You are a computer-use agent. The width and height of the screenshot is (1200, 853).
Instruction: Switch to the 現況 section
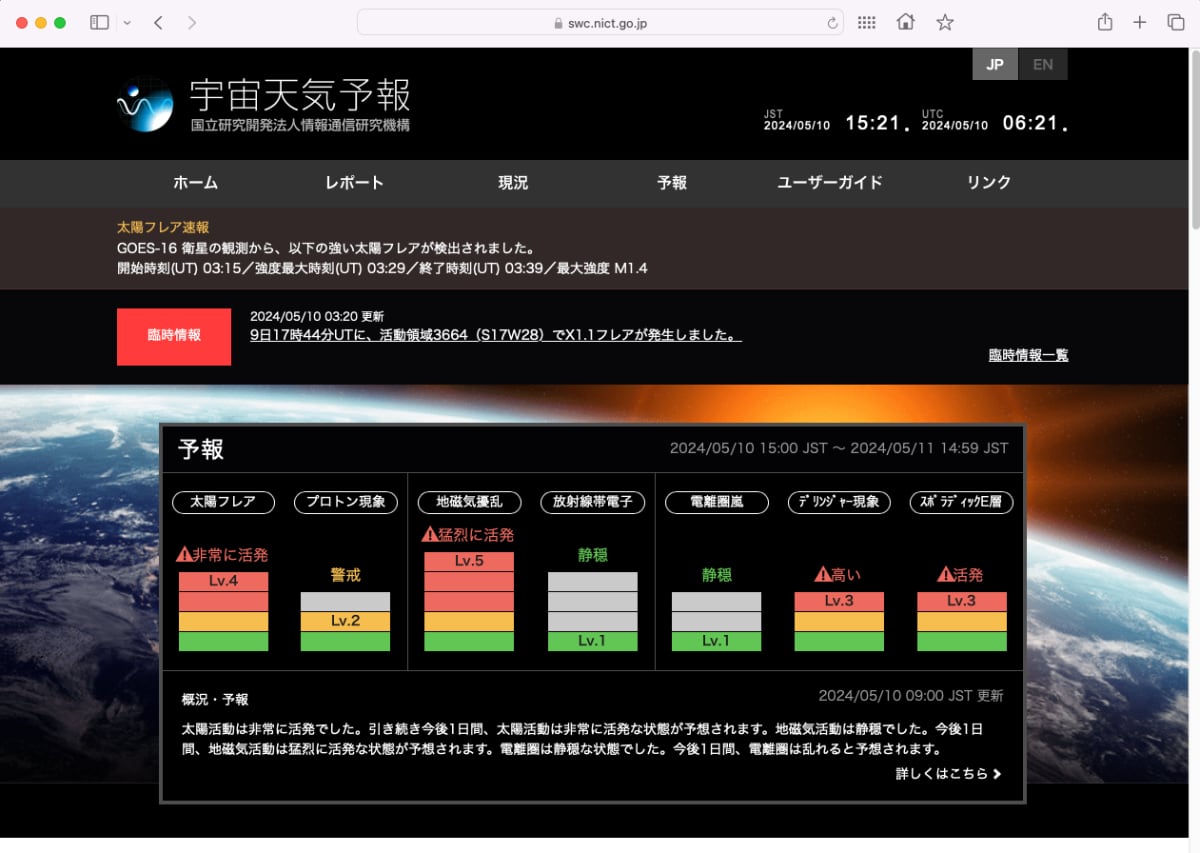[512, 183]
